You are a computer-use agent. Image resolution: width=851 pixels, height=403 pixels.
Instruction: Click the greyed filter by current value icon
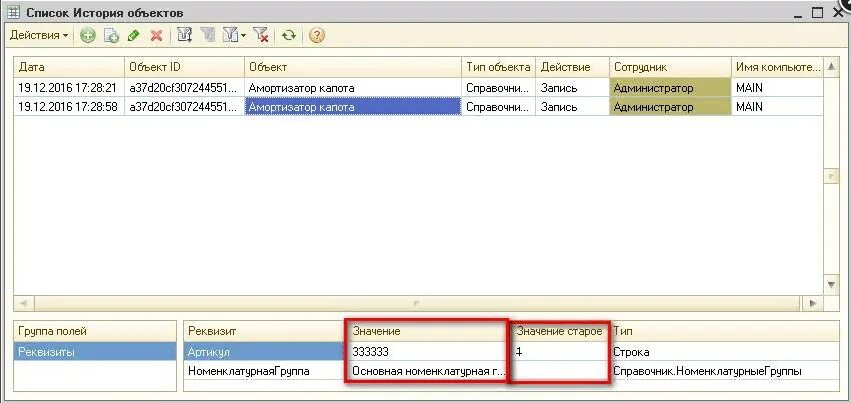tap(208, 36)
